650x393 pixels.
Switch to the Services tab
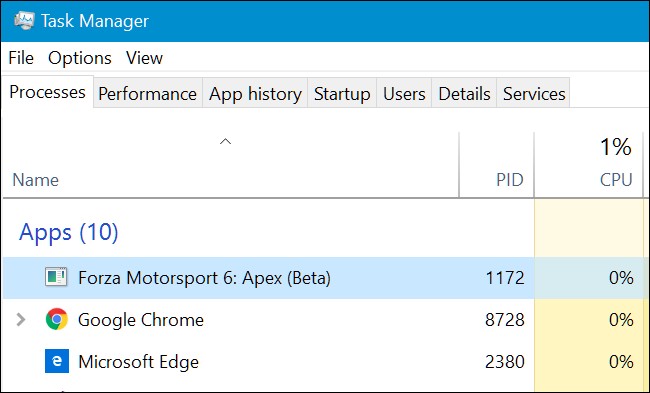pyautogui.click(x=534, y=94)
